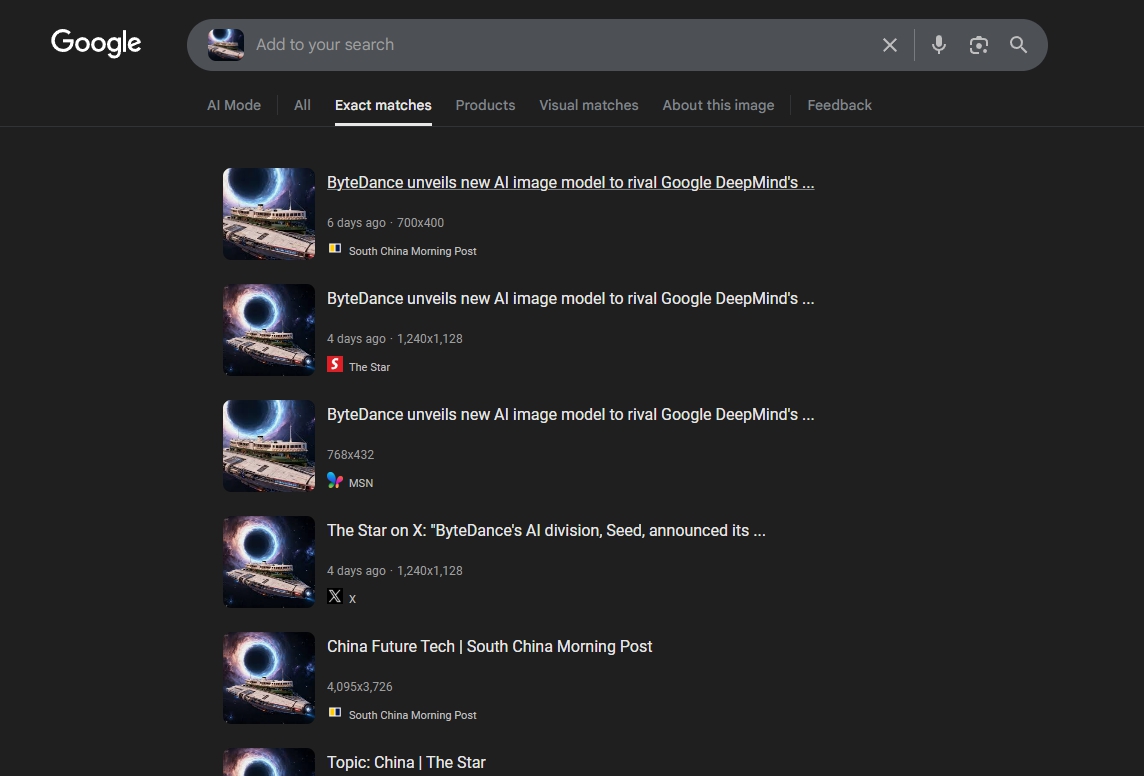Click the Google logo
This screenshot has width=1144, height=776.
click(x=96, y=43)
